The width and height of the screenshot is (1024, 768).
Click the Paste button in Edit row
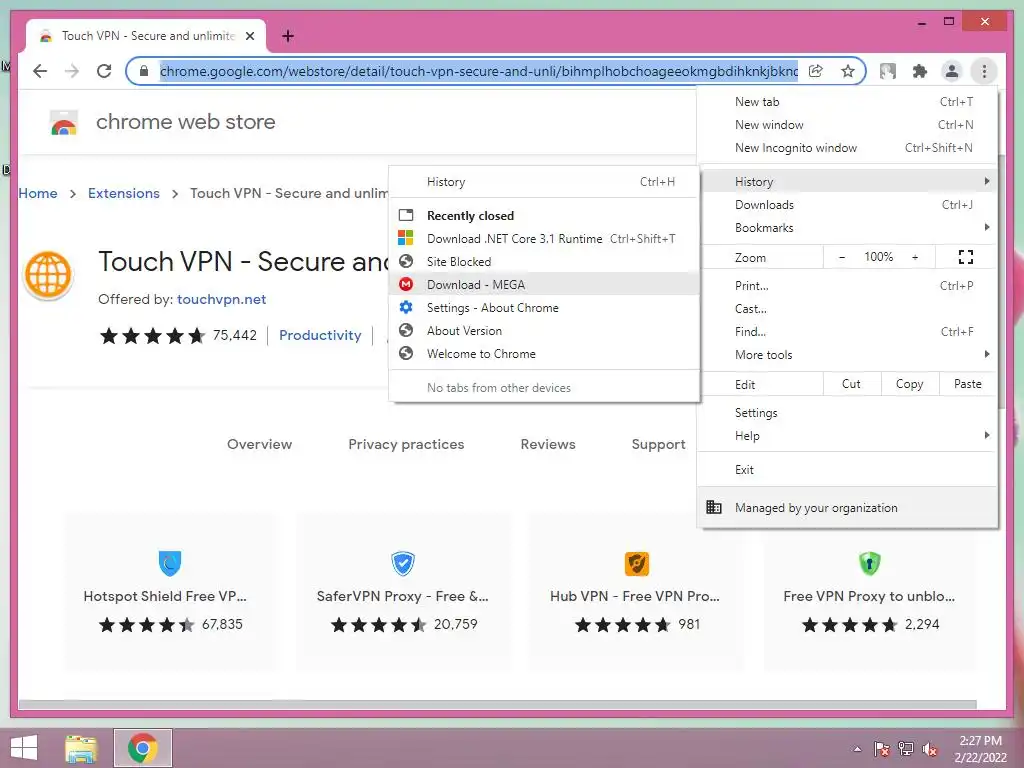968,384
